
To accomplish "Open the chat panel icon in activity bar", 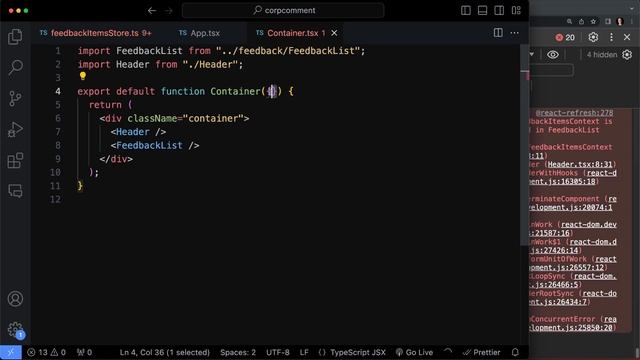I will [x=15, y=191].
